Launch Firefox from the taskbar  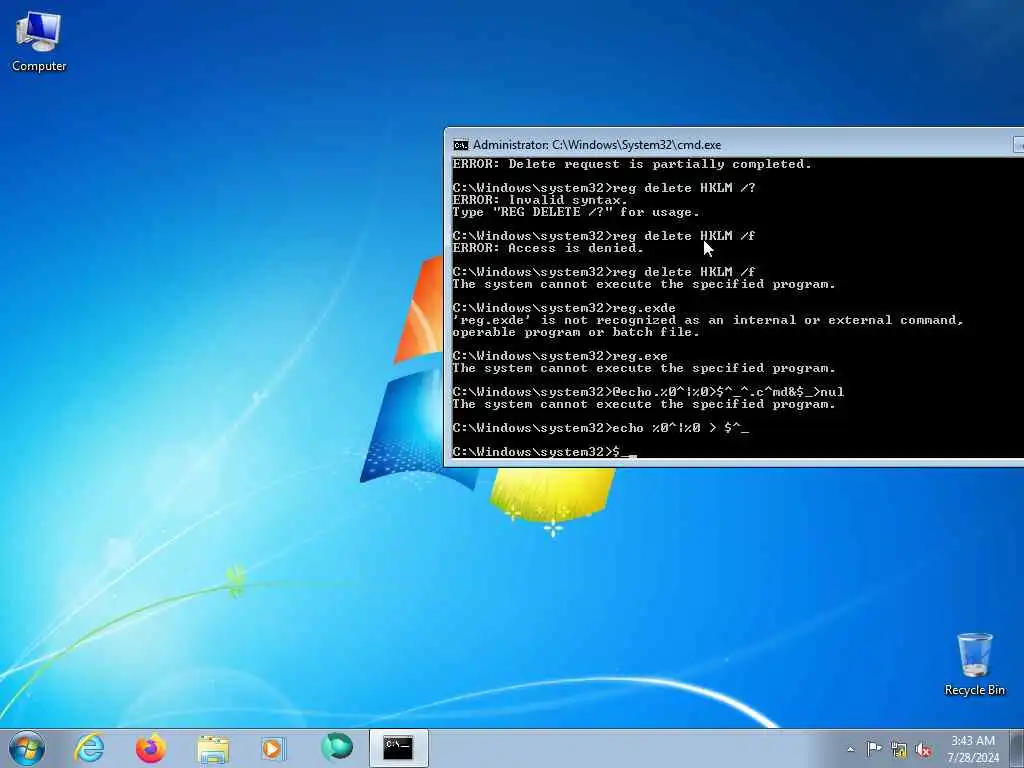(151, 748)
